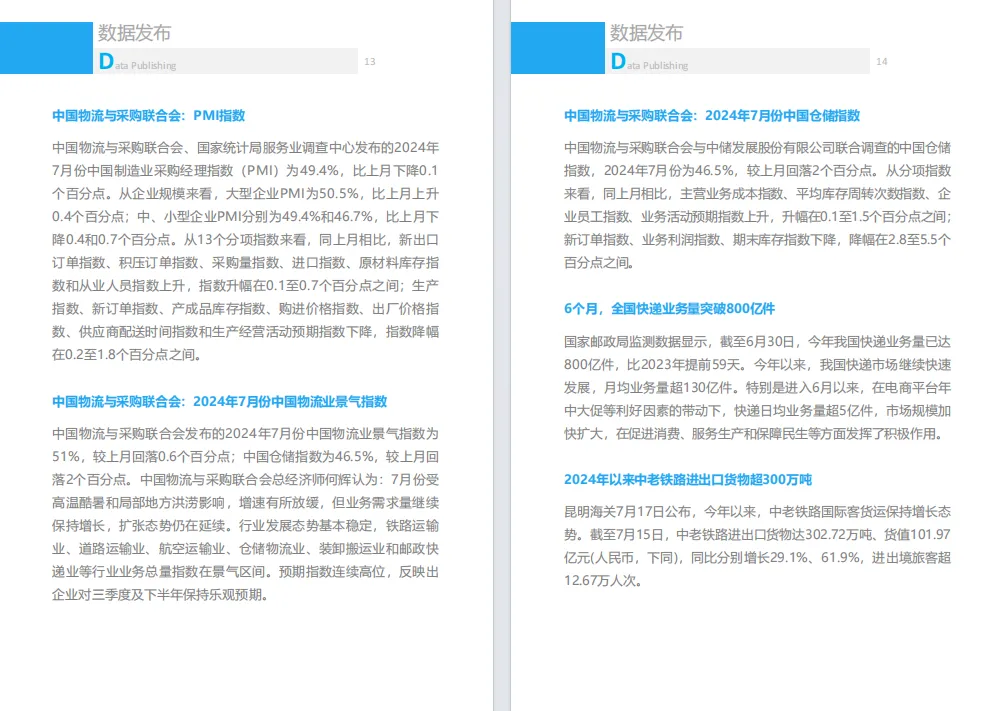The image size is (1004, 711).
Task: Click line starting 800亿件，比2023年提前59天
Action: tap(757, 365)
